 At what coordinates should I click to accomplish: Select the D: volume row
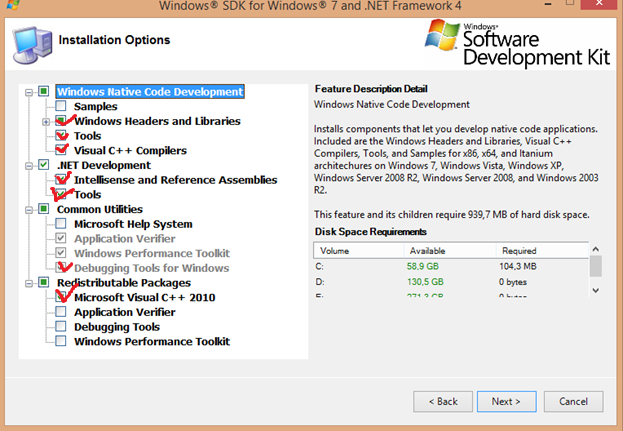[451, 282]
